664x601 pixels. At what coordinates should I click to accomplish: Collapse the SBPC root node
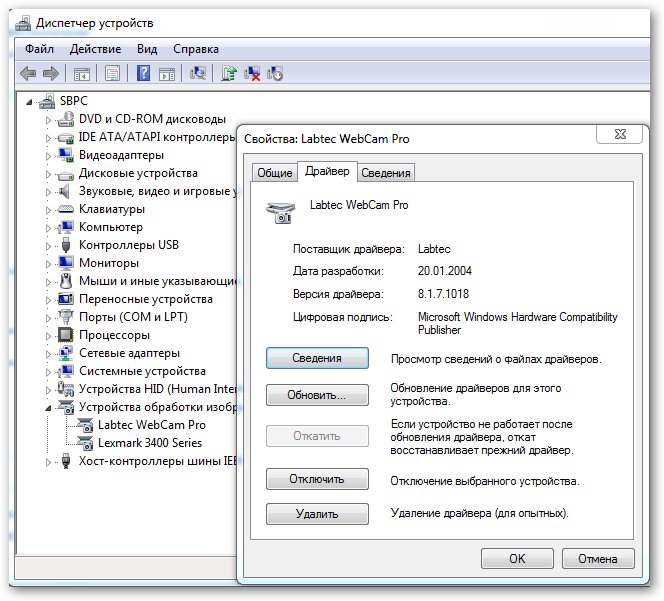29,102
